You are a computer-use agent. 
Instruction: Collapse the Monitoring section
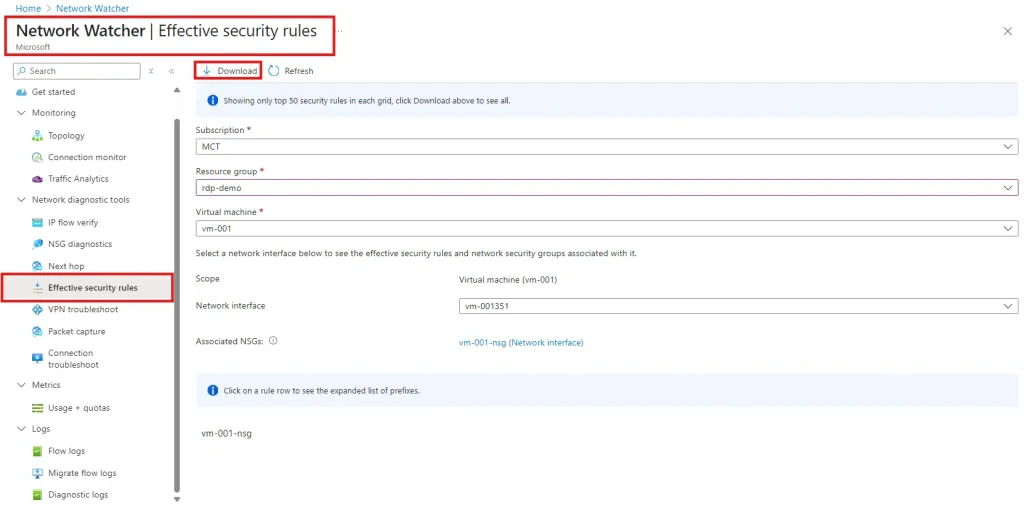point(22,113)
